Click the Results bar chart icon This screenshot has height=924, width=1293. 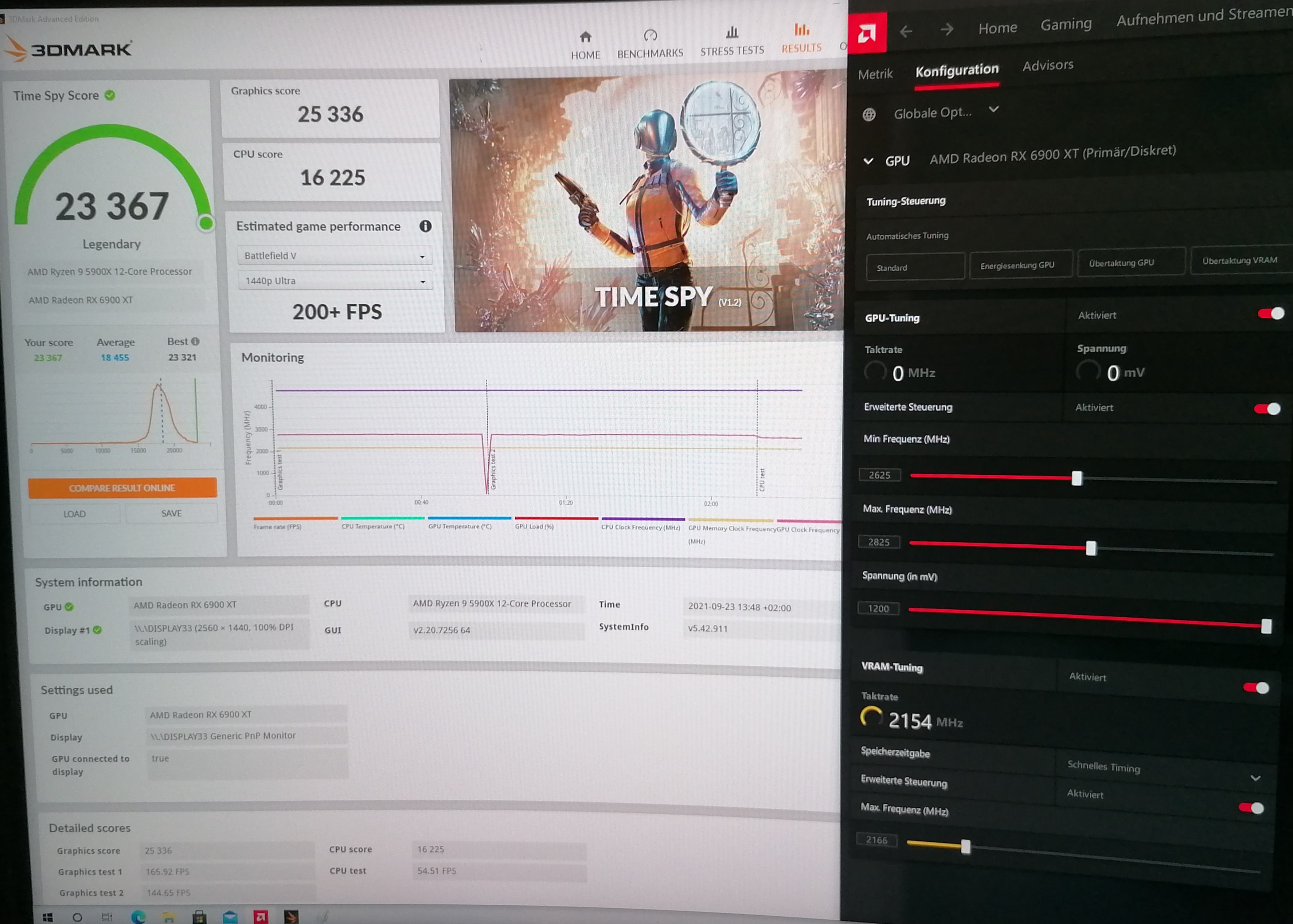coord(801,30)
